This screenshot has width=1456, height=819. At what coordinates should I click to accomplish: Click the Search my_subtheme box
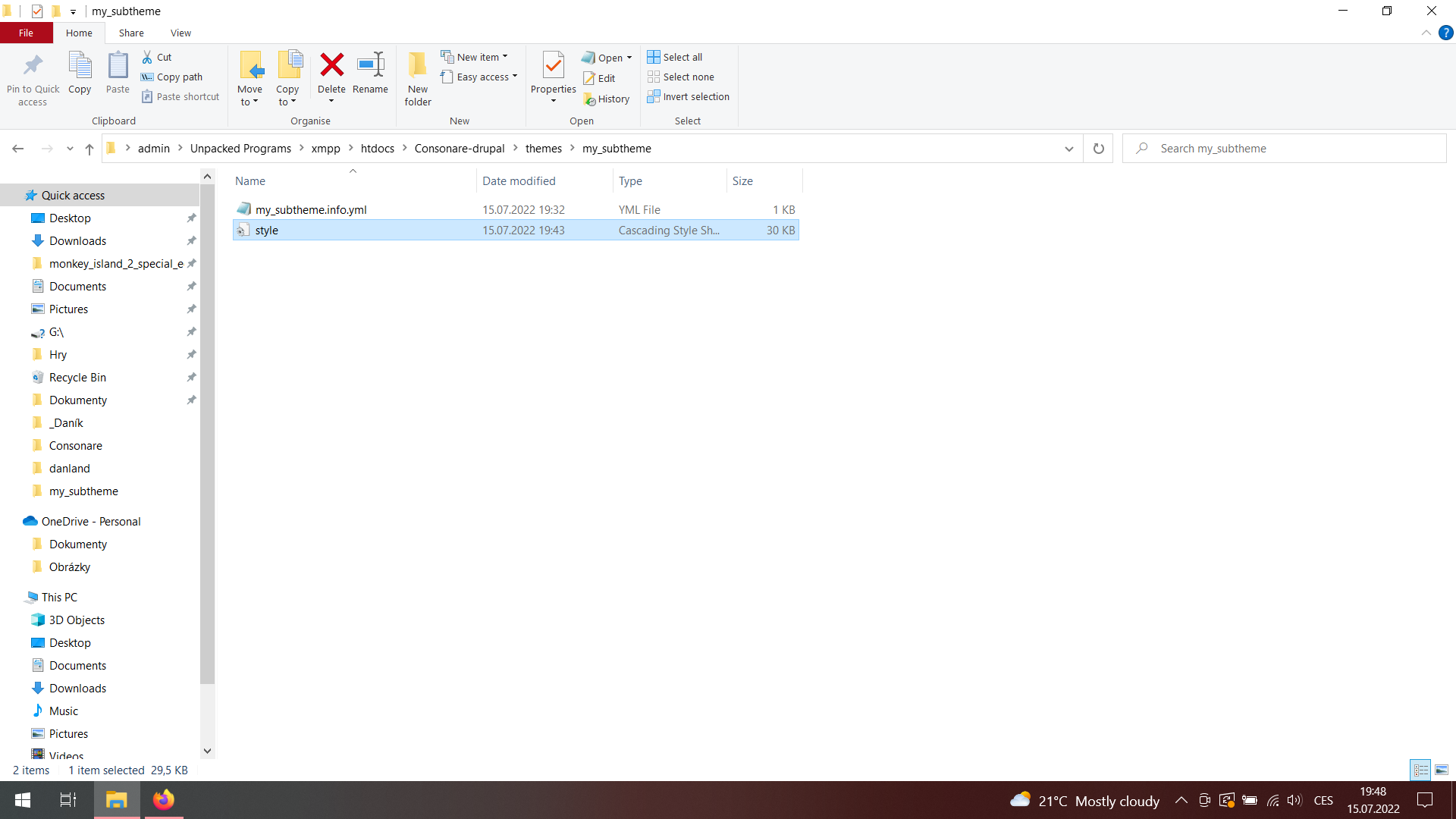(1285, 149)
